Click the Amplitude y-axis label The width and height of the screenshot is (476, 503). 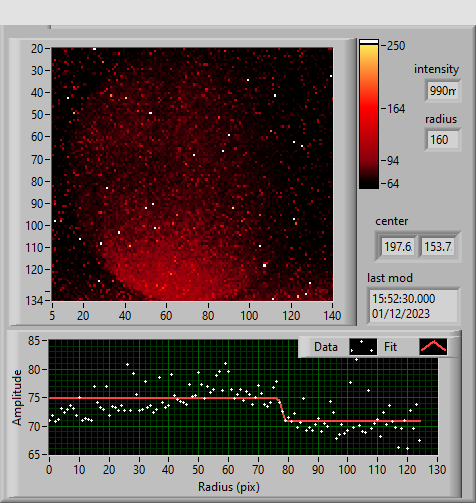click(17, 397)
